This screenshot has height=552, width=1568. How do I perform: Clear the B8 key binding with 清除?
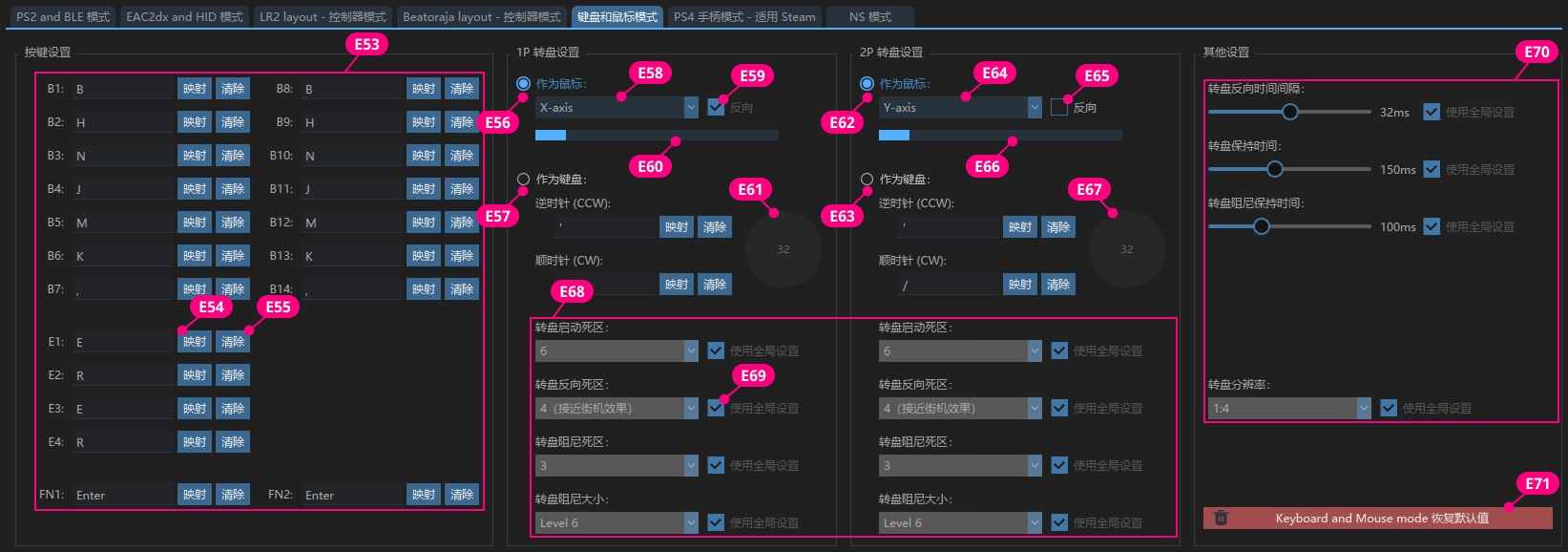point(462,89)
